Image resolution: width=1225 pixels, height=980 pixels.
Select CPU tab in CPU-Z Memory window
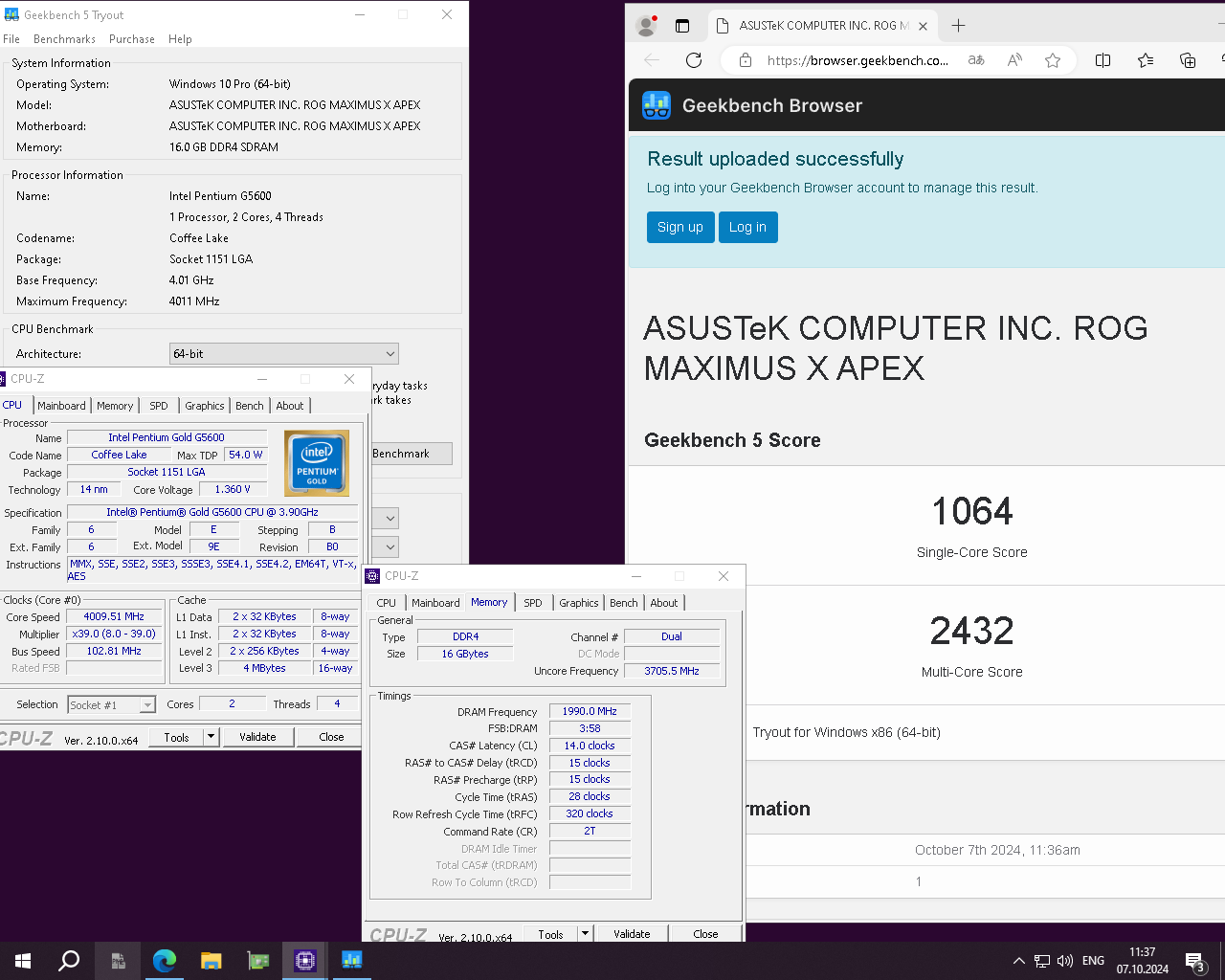tap(387, 603)
